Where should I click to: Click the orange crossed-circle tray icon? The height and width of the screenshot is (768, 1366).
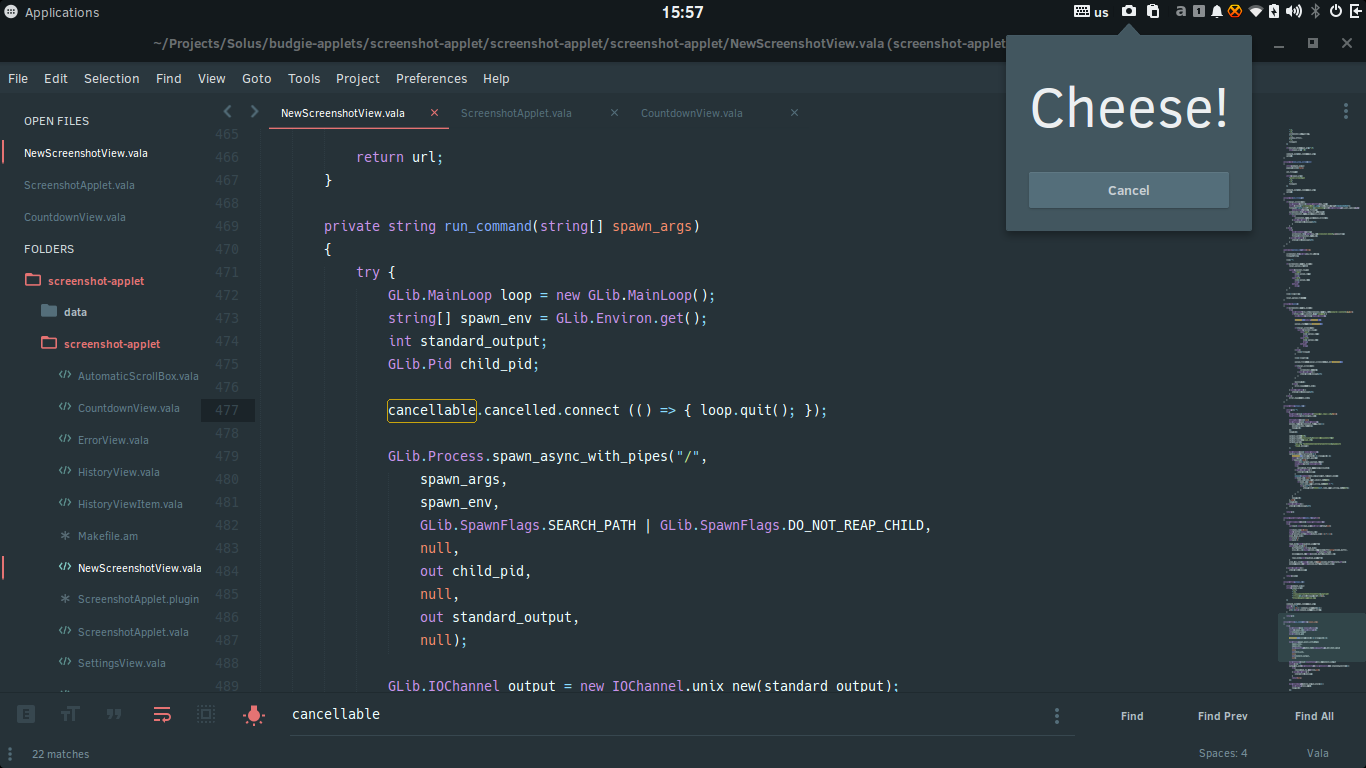pyautogui.click(x=1235, y=12)
